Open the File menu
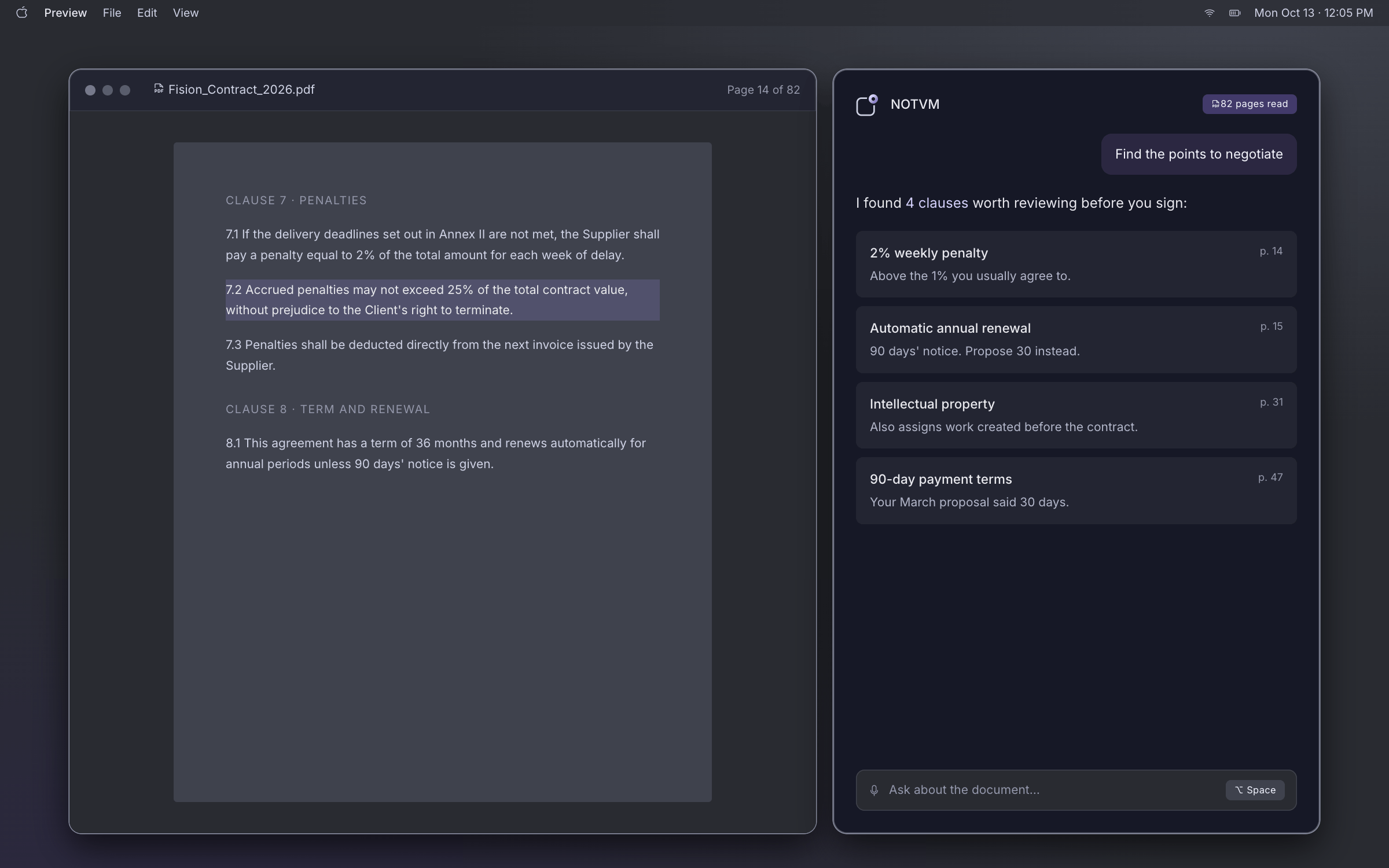The width and height of the screenshot is (1389, 868). tap(112, 13)
